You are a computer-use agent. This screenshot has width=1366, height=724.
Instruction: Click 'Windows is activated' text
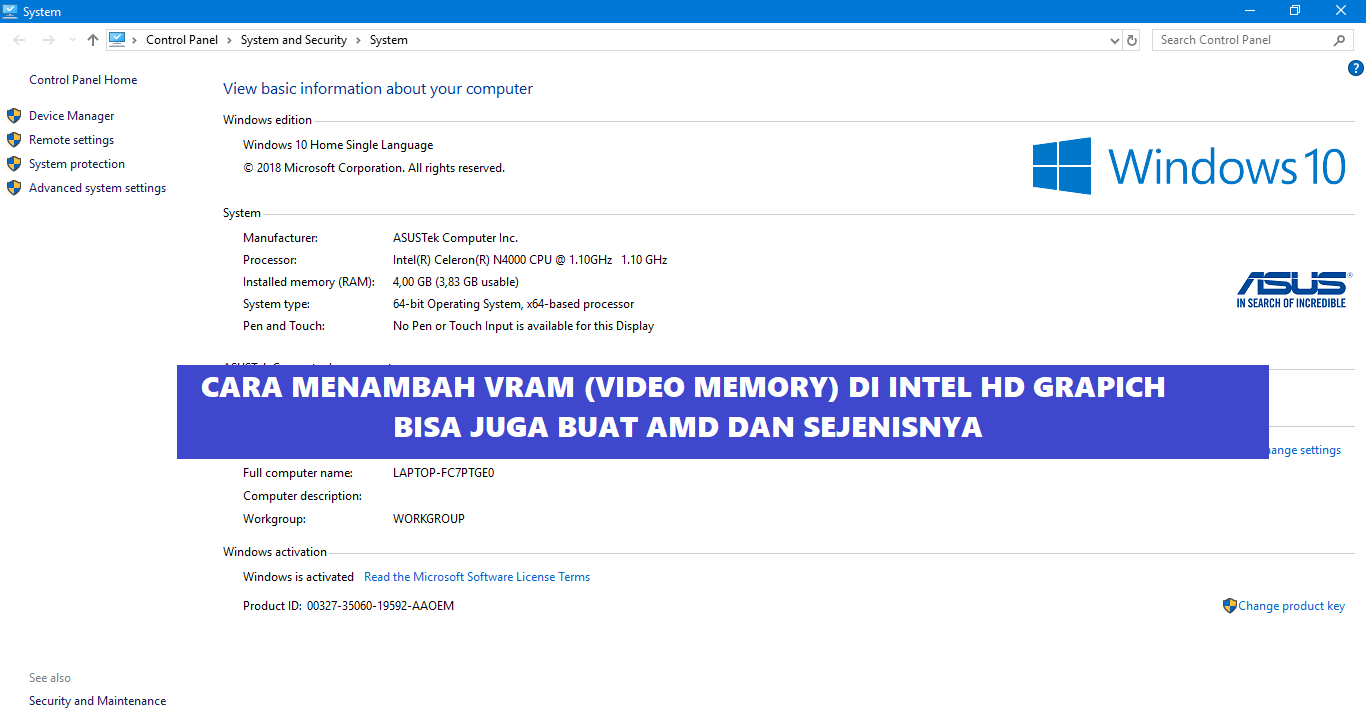298,577
